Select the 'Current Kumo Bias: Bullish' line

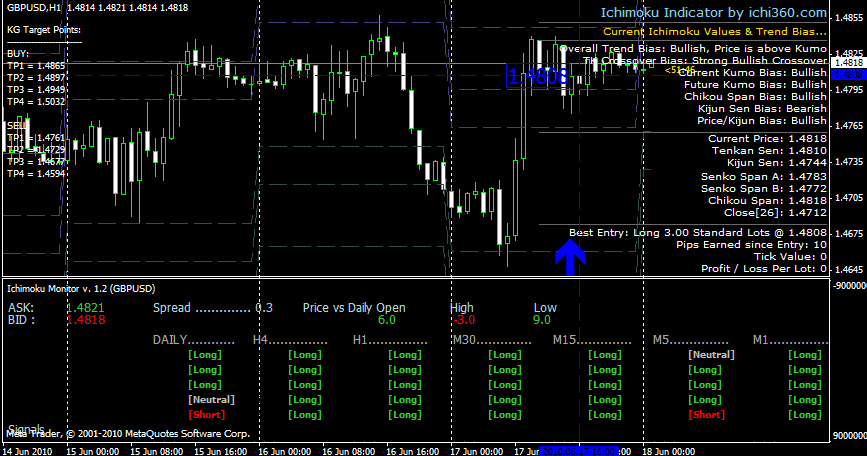click(753, 72)
